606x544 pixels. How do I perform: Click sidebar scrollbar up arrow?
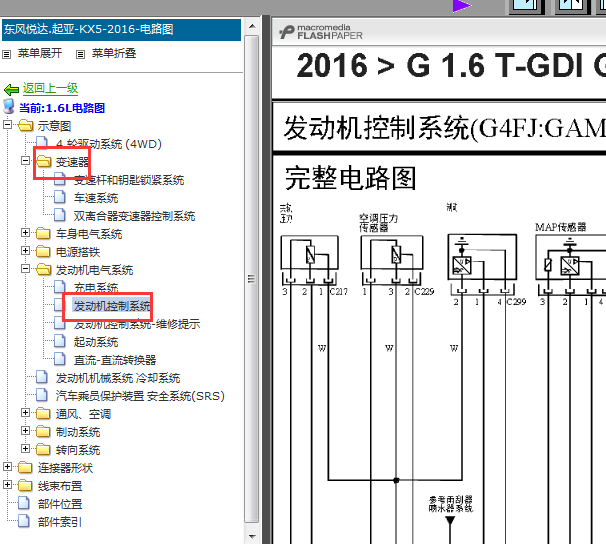click(252, 26)
